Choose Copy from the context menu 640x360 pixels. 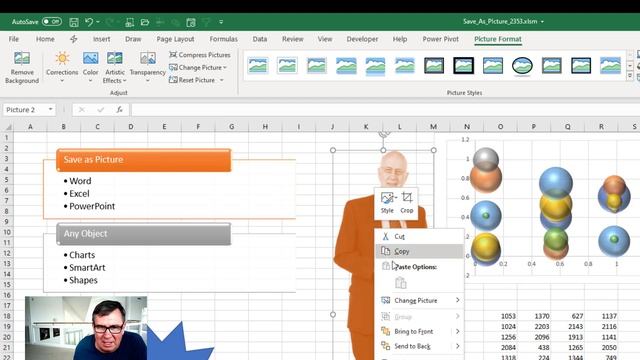click(420, 251)
